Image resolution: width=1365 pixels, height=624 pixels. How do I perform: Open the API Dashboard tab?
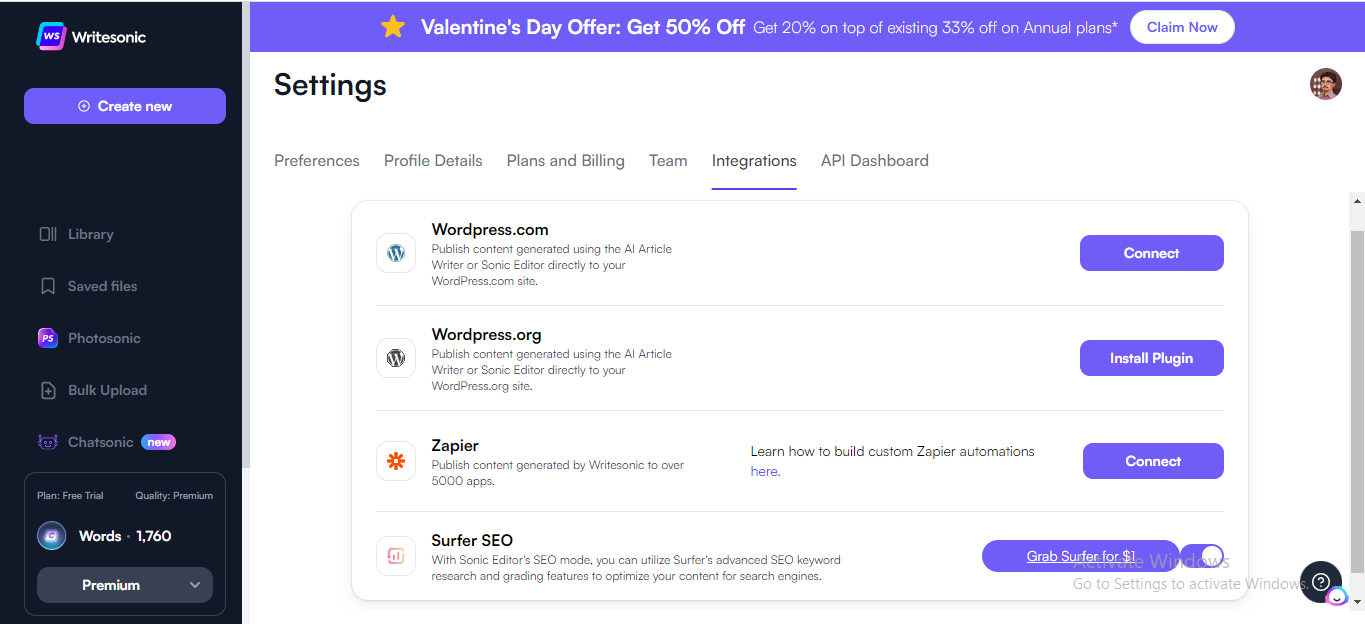point(875,161)
